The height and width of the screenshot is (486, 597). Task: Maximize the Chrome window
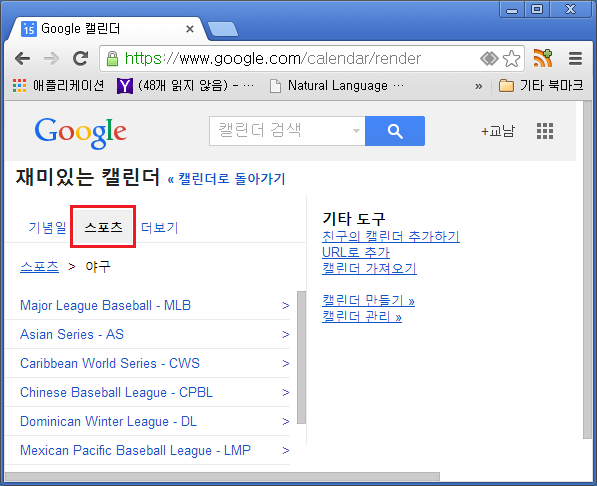[x=537, y=10]
